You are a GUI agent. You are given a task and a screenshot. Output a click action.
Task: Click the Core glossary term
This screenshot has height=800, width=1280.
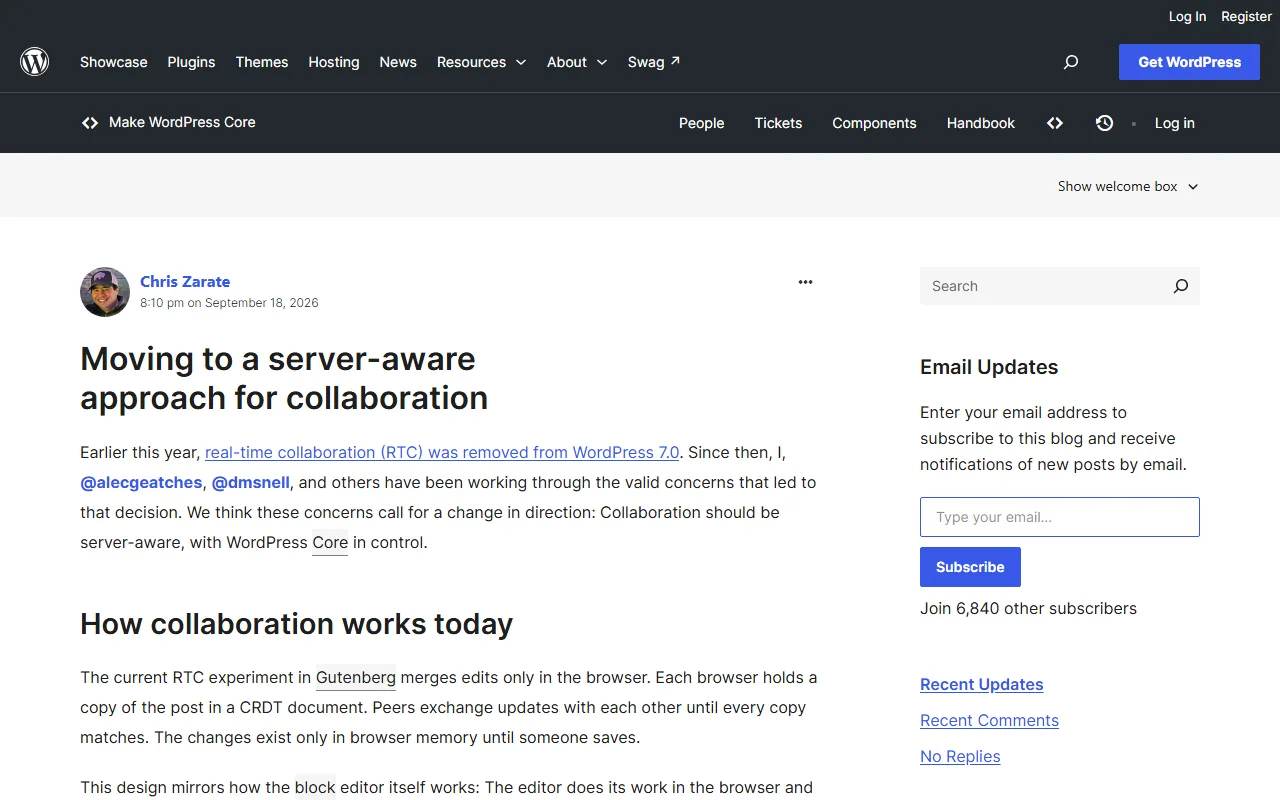330,543
